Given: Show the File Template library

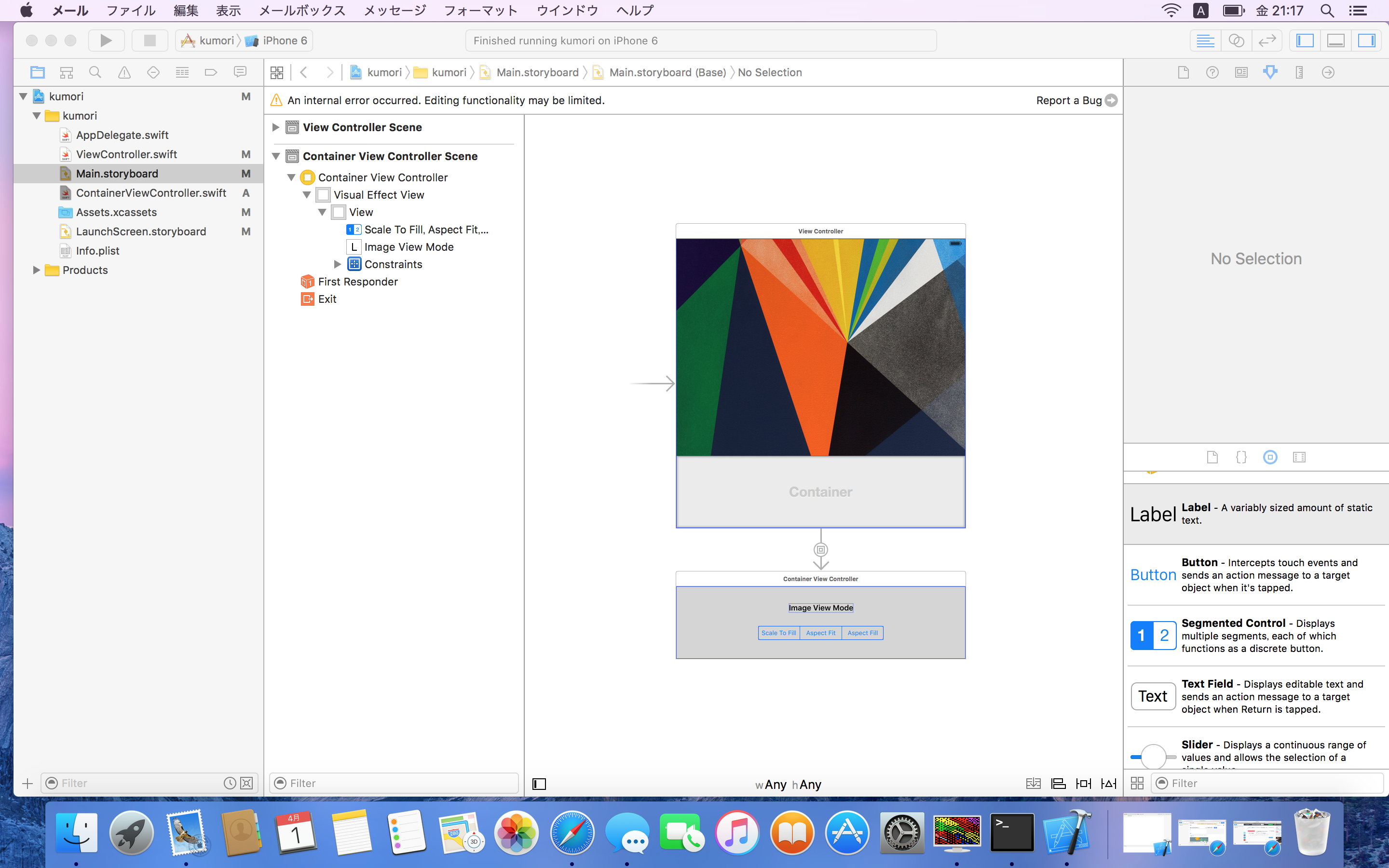Looking at the screenshot, I should pos(1212,457).
